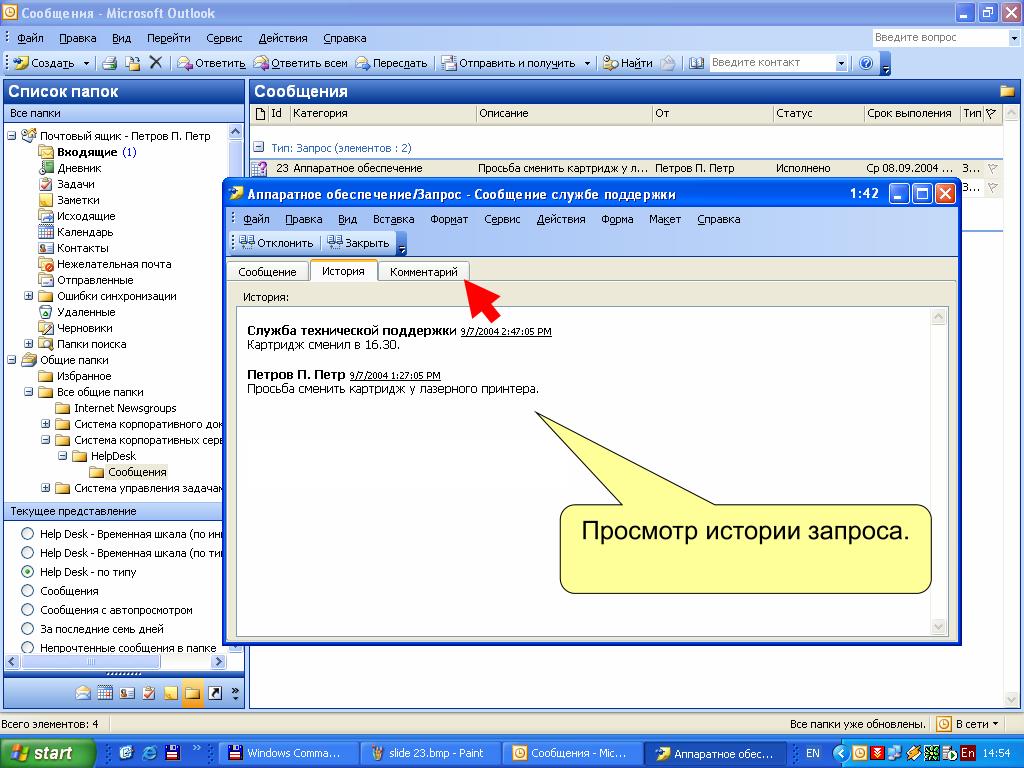
Task: Click history scroll down arrow
Action: [x=938, y=626]
